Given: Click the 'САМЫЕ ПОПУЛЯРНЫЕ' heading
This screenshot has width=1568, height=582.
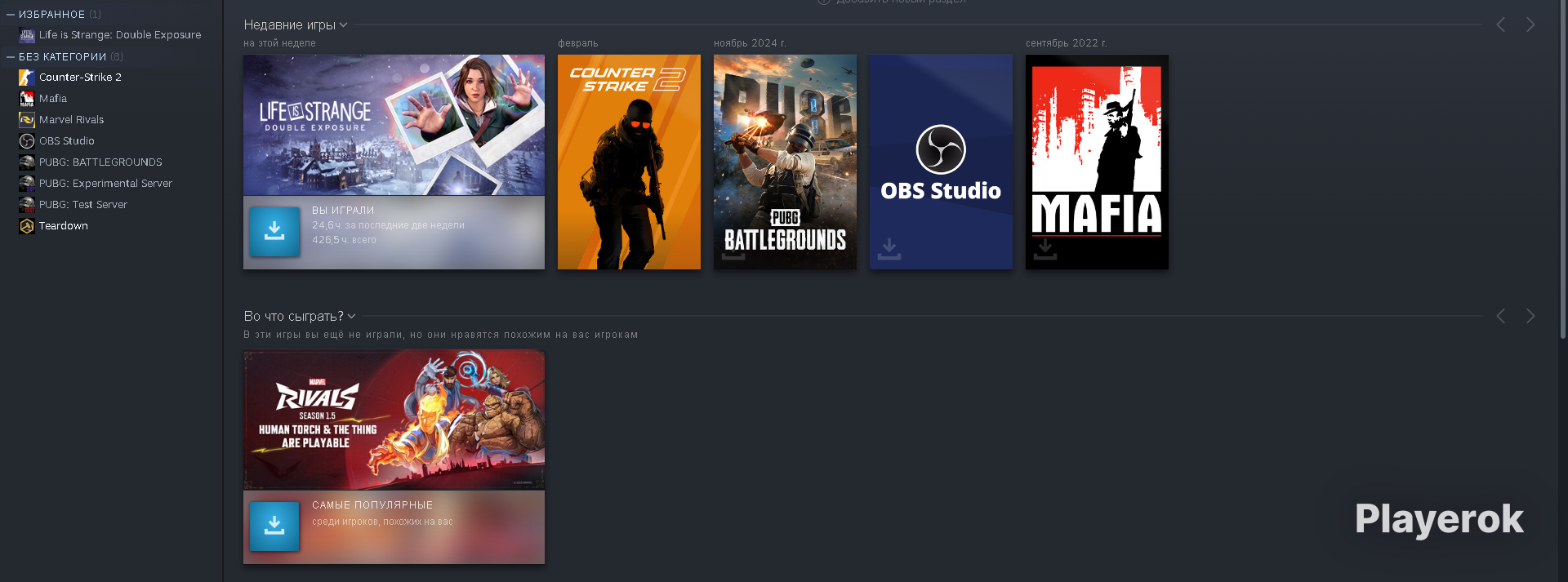Looking at the screenshot, I should point(372,505).
